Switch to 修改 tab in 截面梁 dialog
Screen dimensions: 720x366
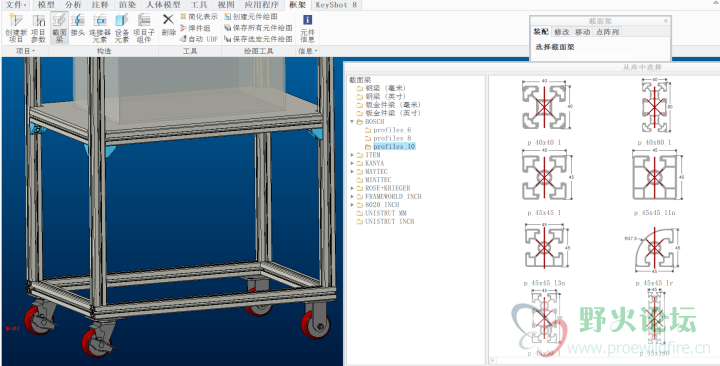point(561,32)
